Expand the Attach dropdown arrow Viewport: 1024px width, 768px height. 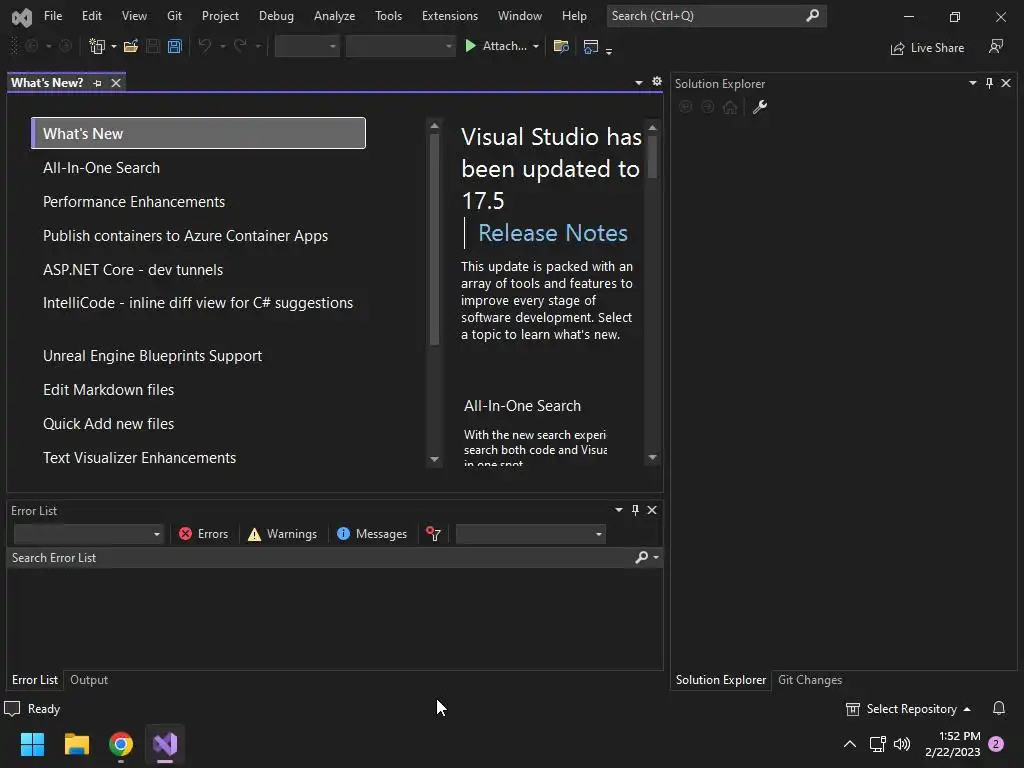(536, 46)
